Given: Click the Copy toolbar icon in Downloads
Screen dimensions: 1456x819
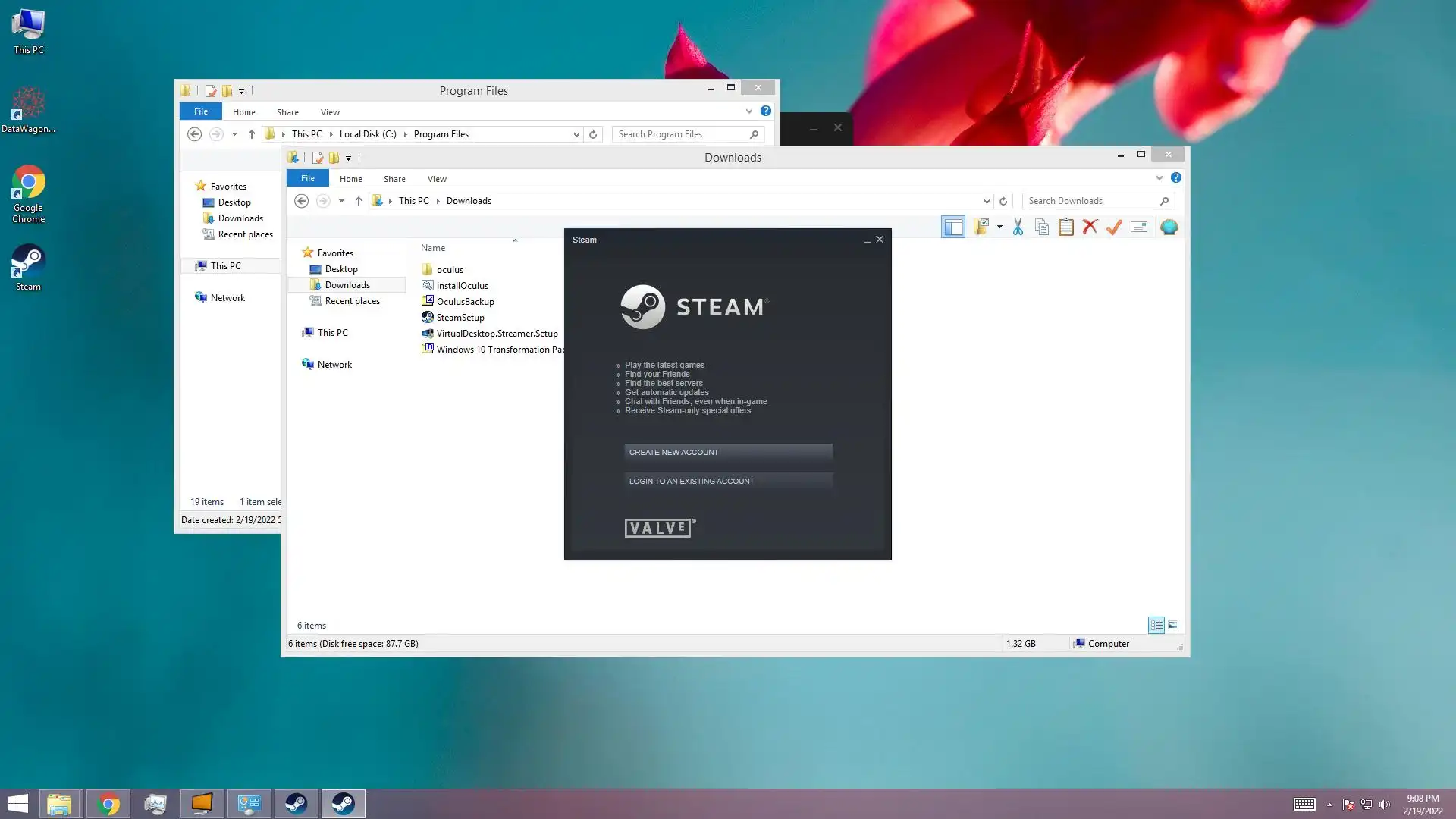Looking at the screenshot, I should 1042,227.
